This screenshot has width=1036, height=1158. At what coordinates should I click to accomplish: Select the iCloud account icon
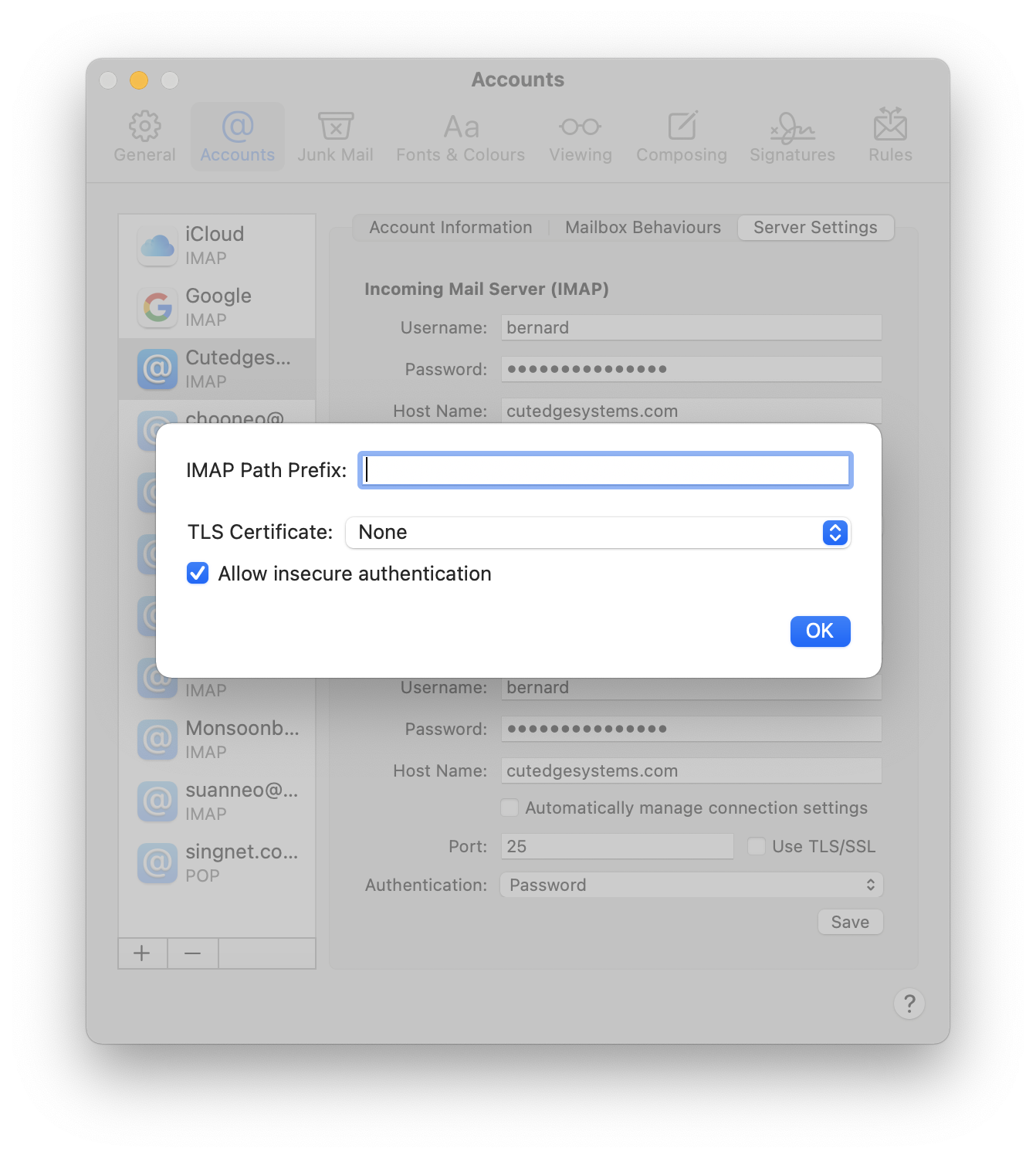[157, 245]
